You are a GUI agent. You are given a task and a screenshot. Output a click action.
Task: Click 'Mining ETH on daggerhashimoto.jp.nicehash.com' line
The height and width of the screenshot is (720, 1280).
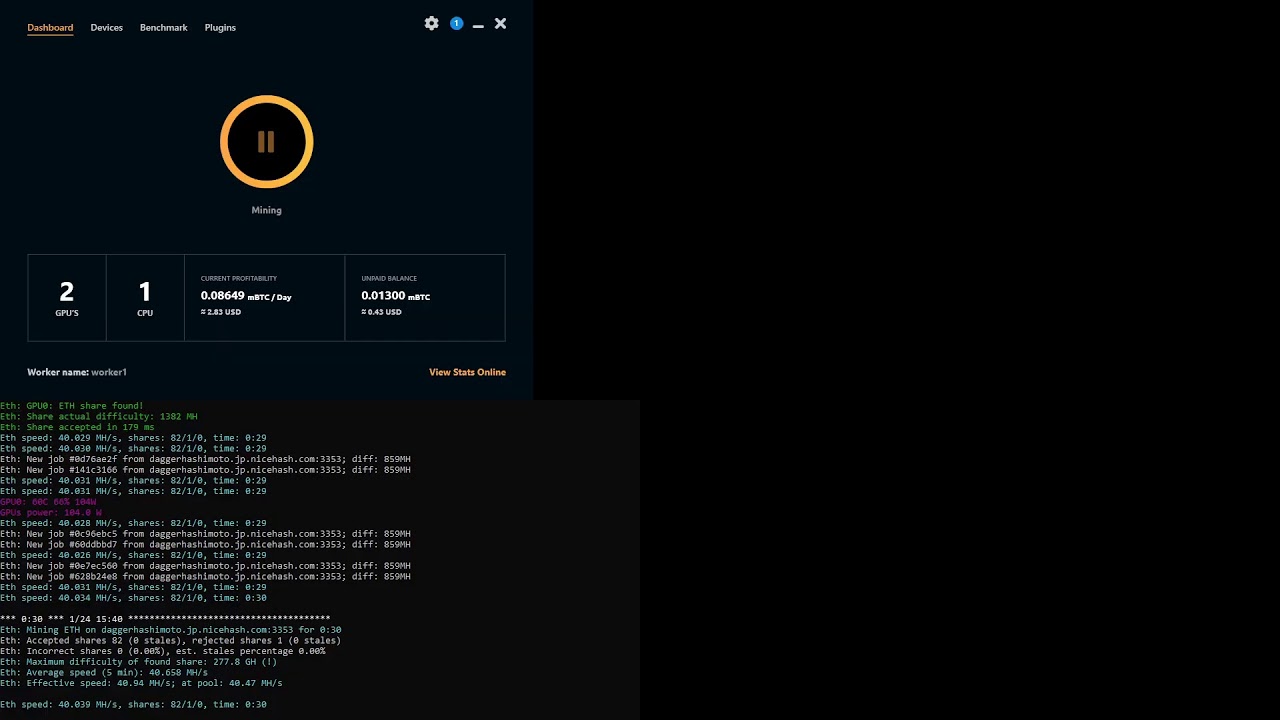(x=171, y=630)
